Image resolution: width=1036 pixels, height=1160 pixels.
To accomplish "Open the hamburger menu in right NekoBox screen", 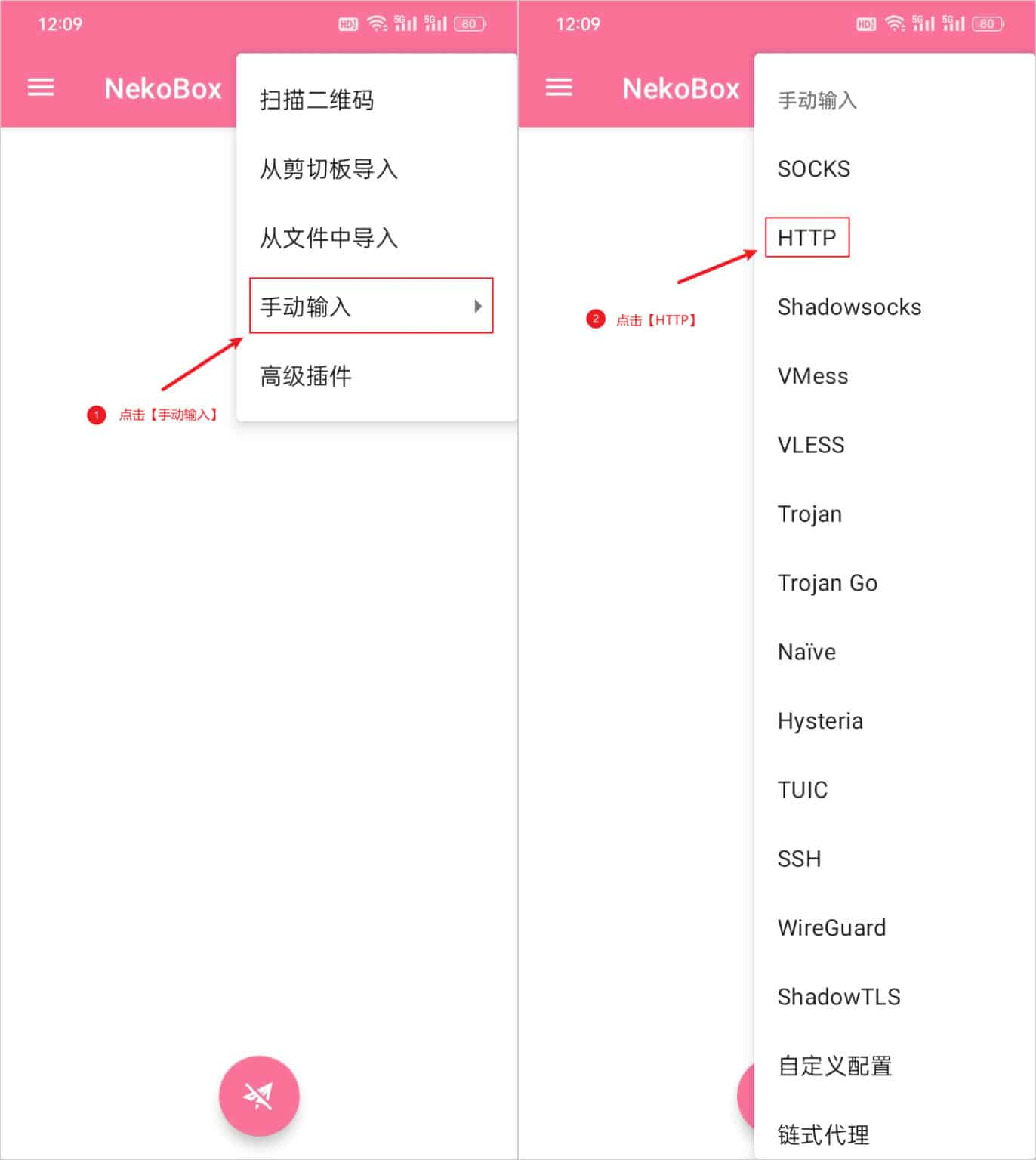I will 559,88.
